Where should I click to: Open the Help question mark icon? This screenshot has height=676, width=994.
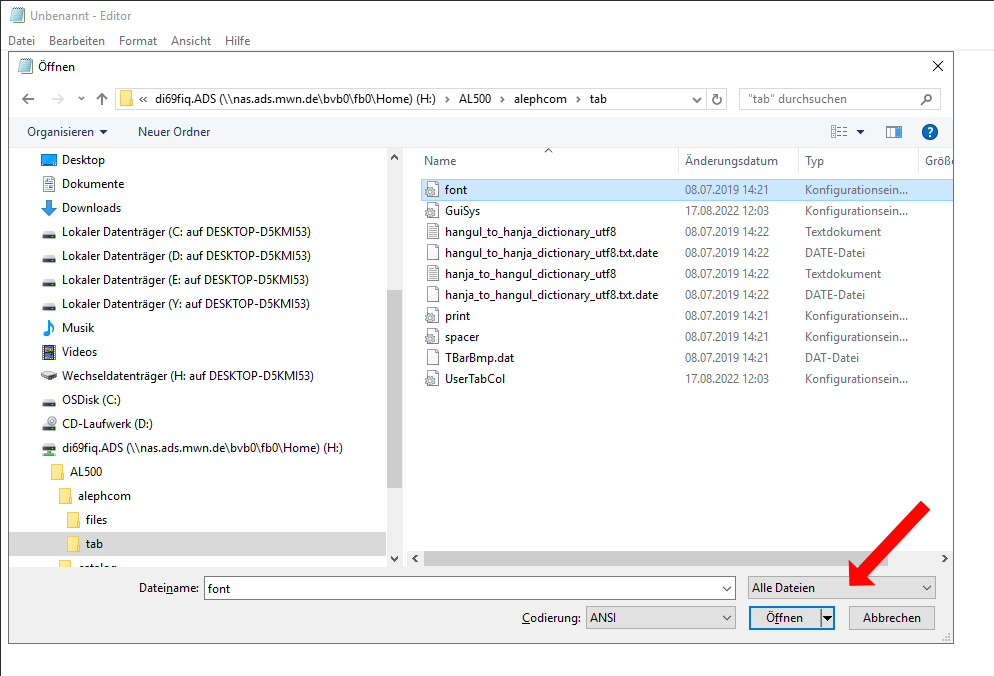(x=929, y=132)
